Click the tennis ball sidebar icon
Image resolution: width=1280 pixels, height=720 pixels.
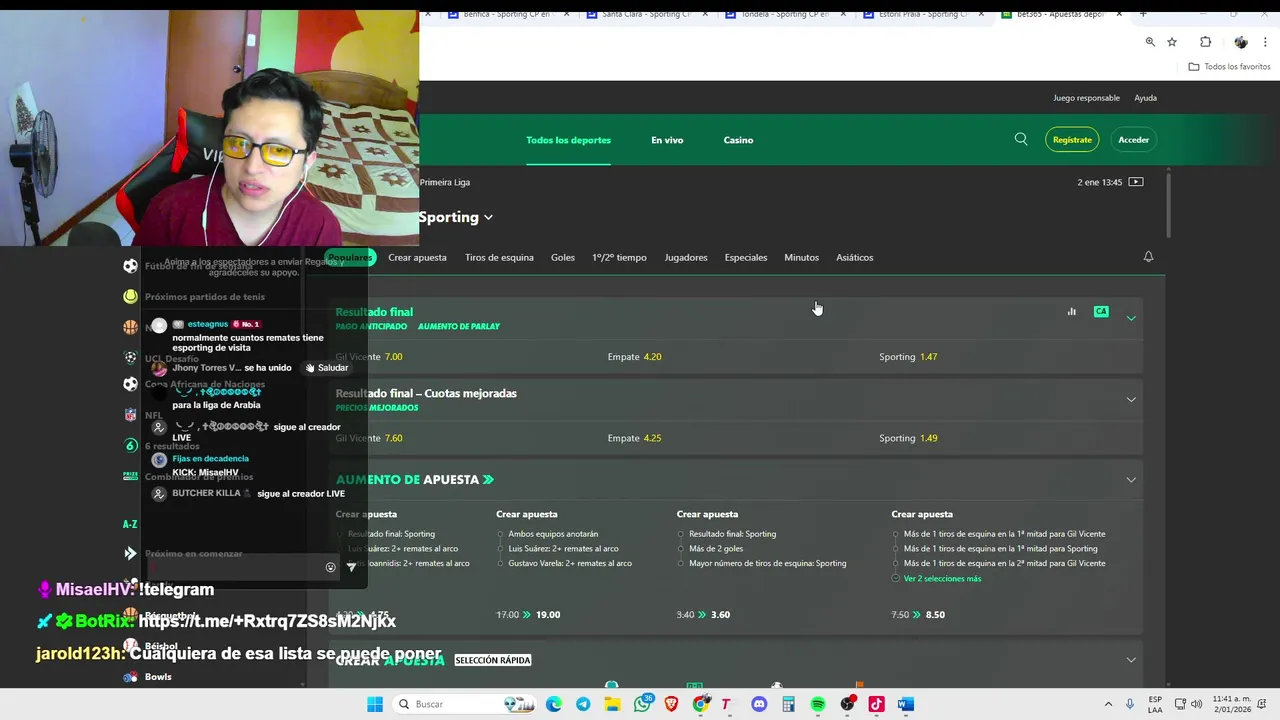tap(130, 296)
